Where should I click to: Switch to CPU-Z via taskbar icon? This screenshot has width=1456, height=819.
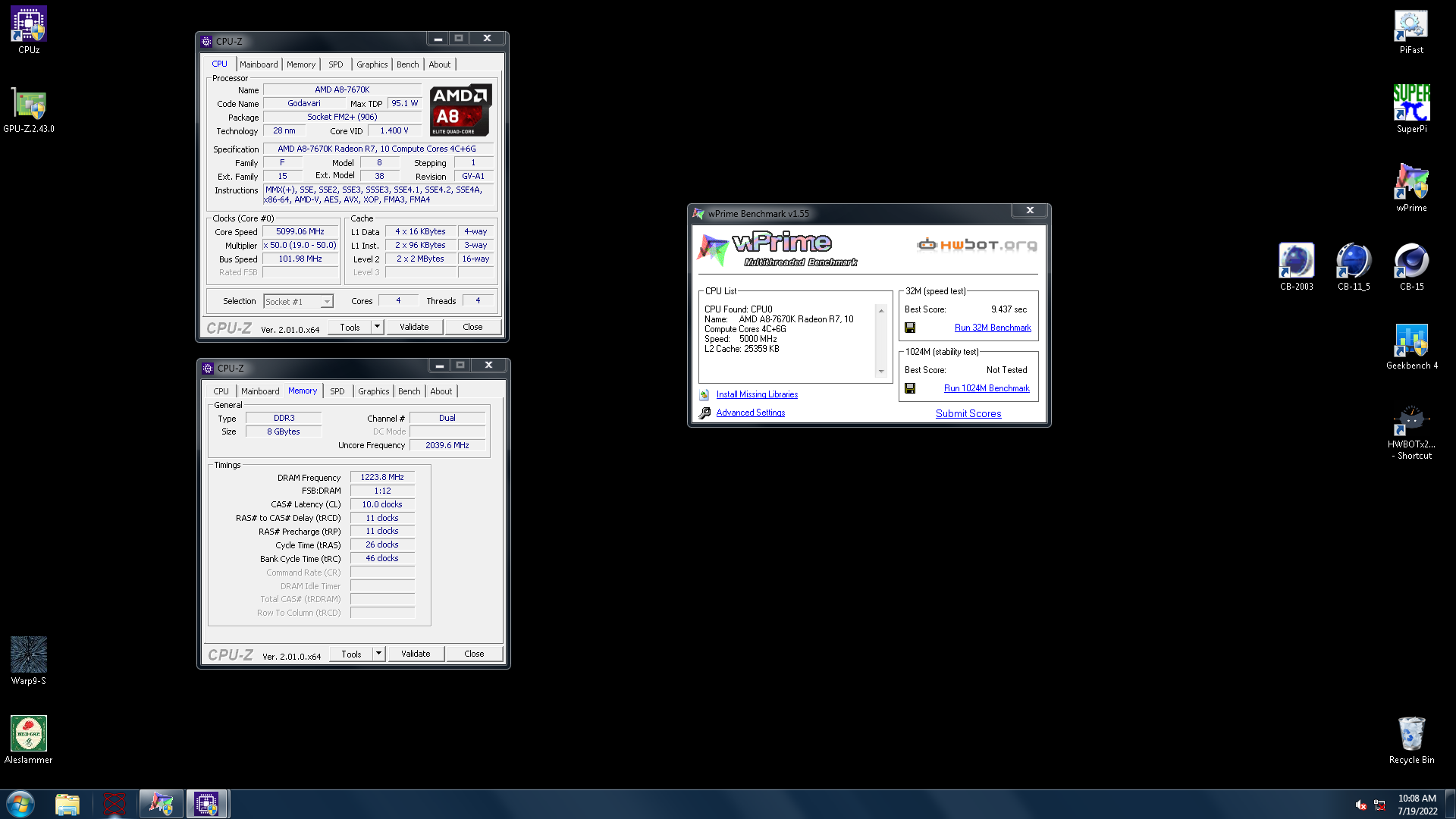click(206, 804)
